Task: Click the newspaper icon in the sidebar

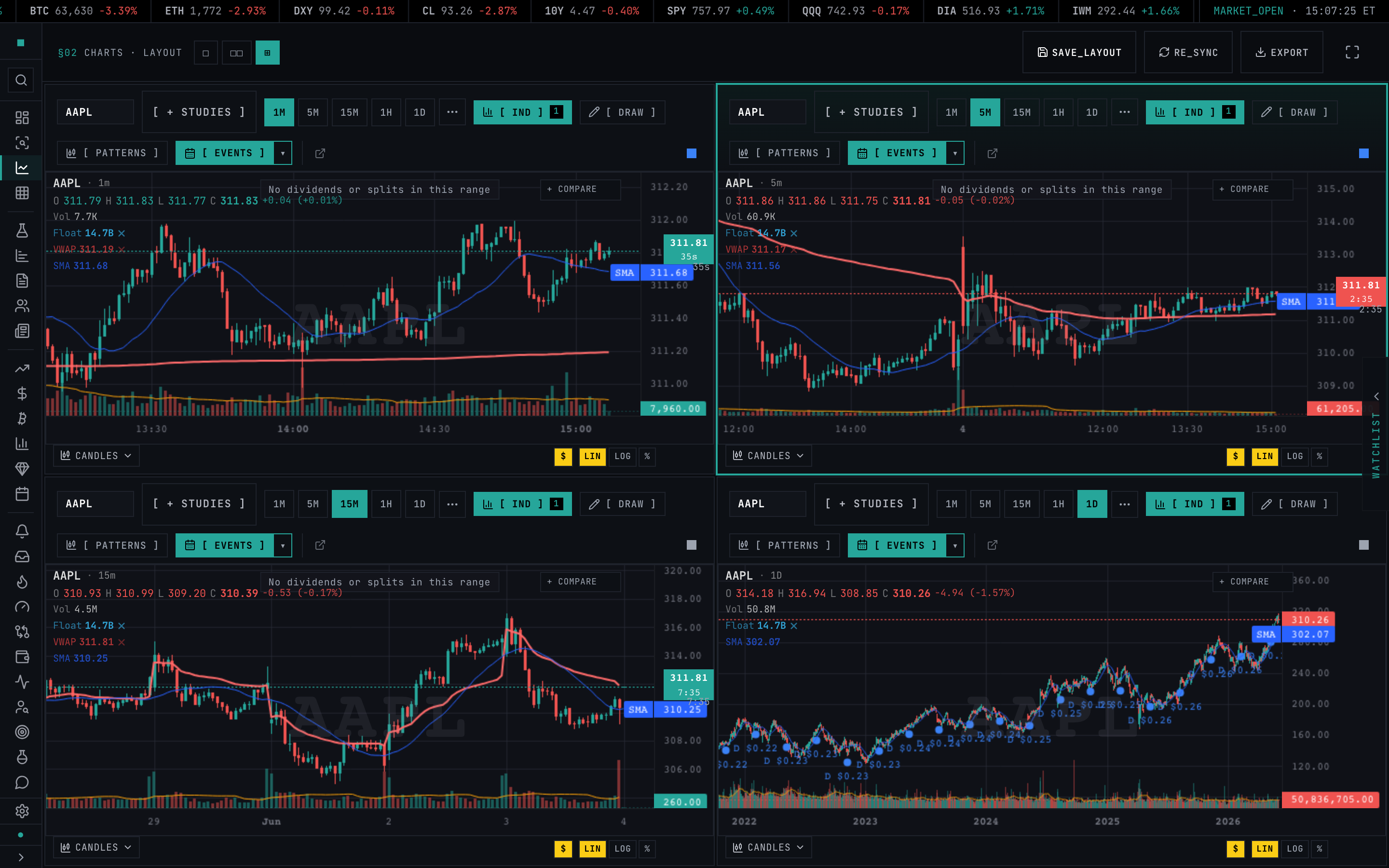Action: click(x=22, y=331)
